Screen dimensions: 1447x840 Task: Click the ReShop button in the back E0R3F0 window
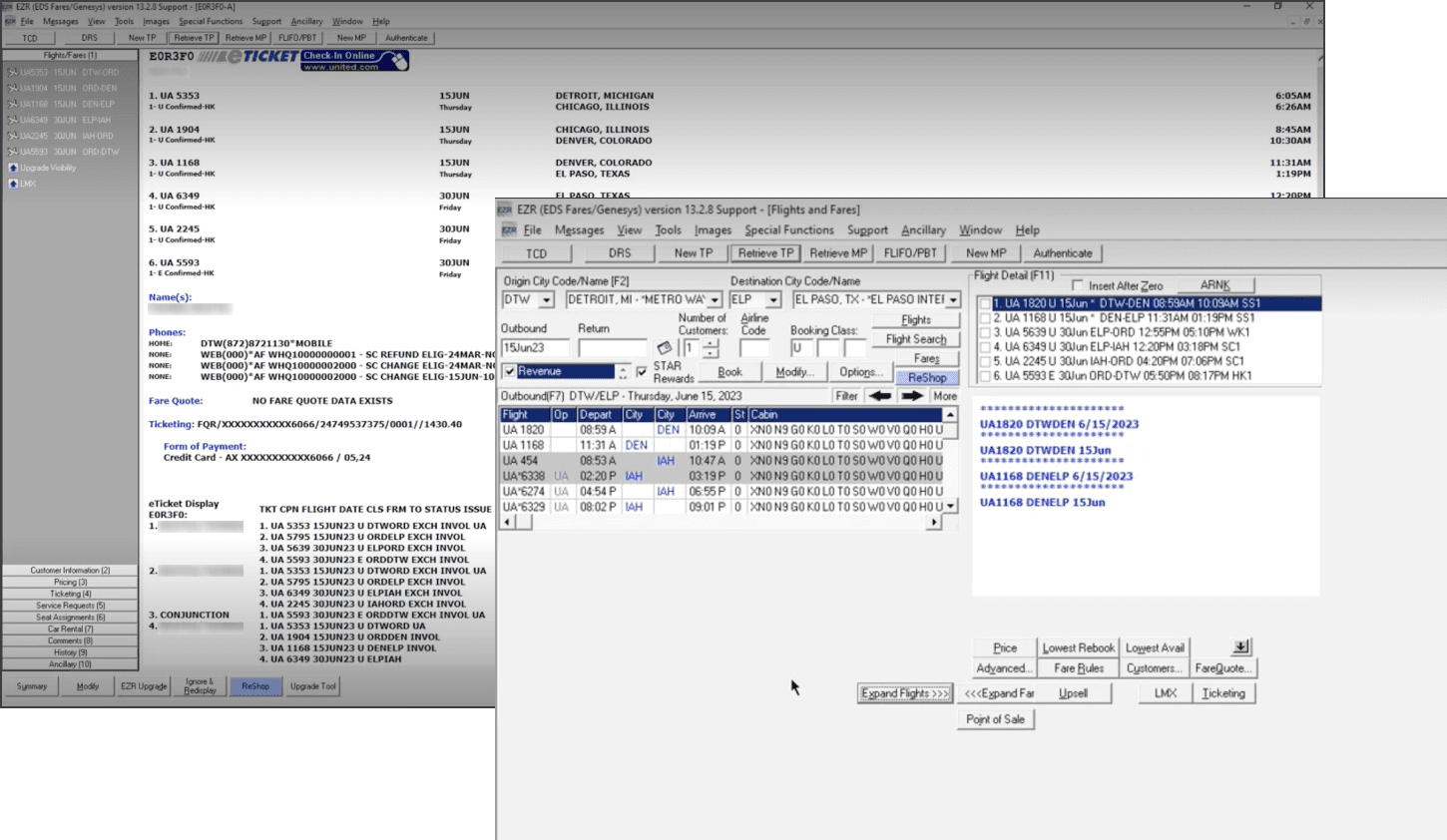pyautogui.click(x=255, y=686)
